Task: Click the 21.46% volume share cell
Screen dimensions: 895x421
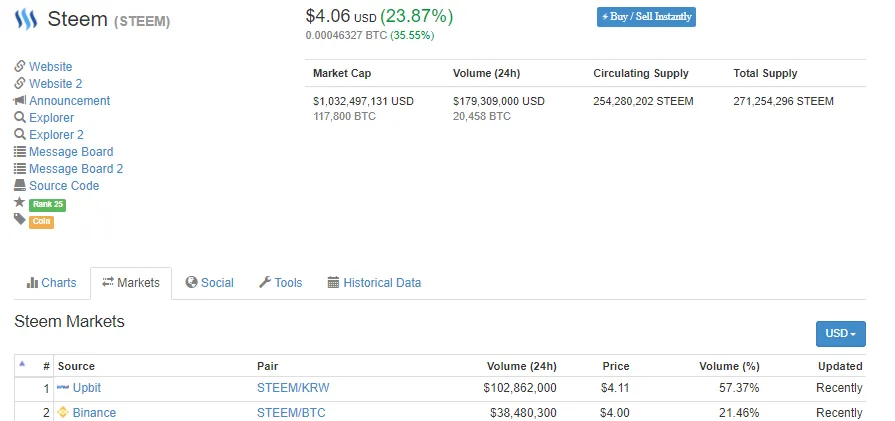Action: pyautogui.click(x=739, y=412)
